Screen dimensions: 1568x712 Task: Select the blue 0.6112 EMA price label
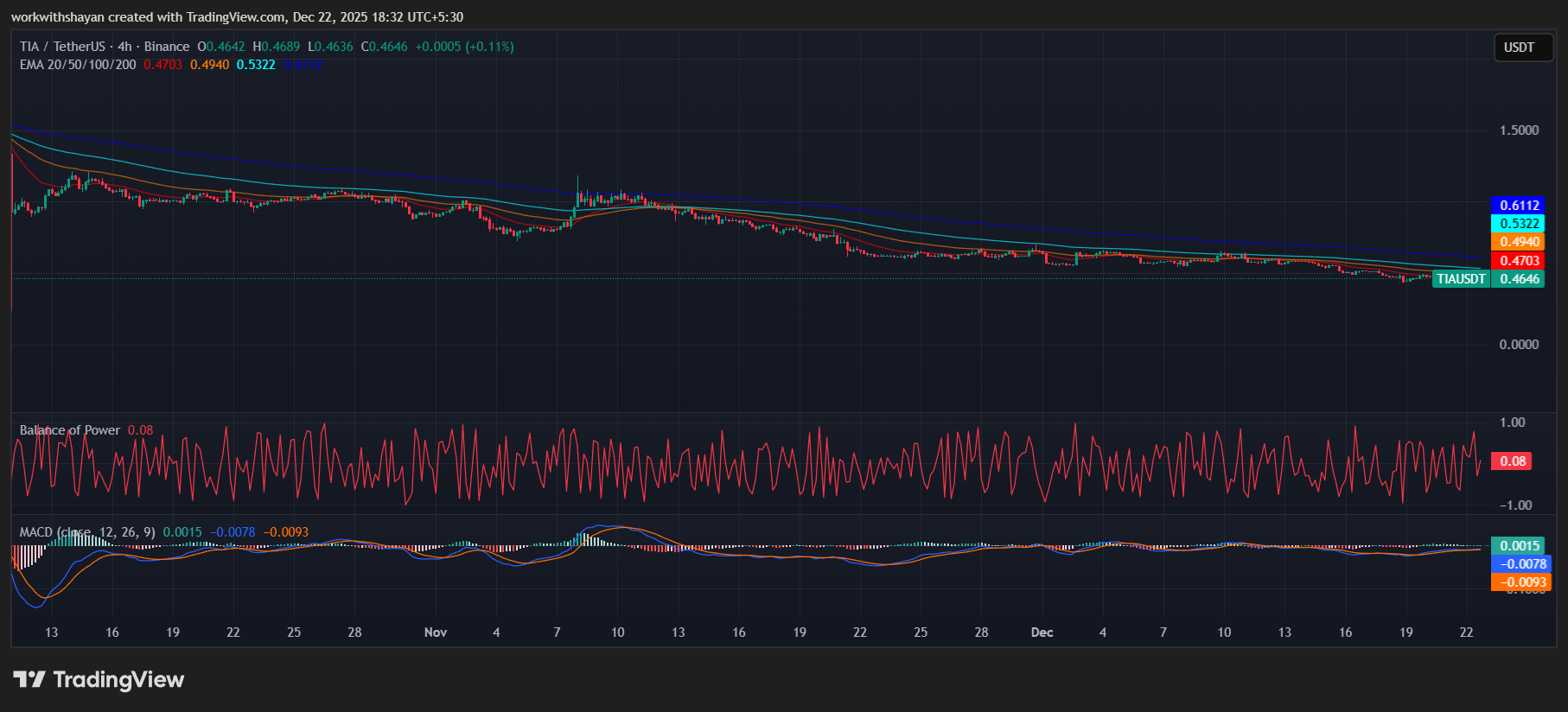click(x=1519, y=206)
